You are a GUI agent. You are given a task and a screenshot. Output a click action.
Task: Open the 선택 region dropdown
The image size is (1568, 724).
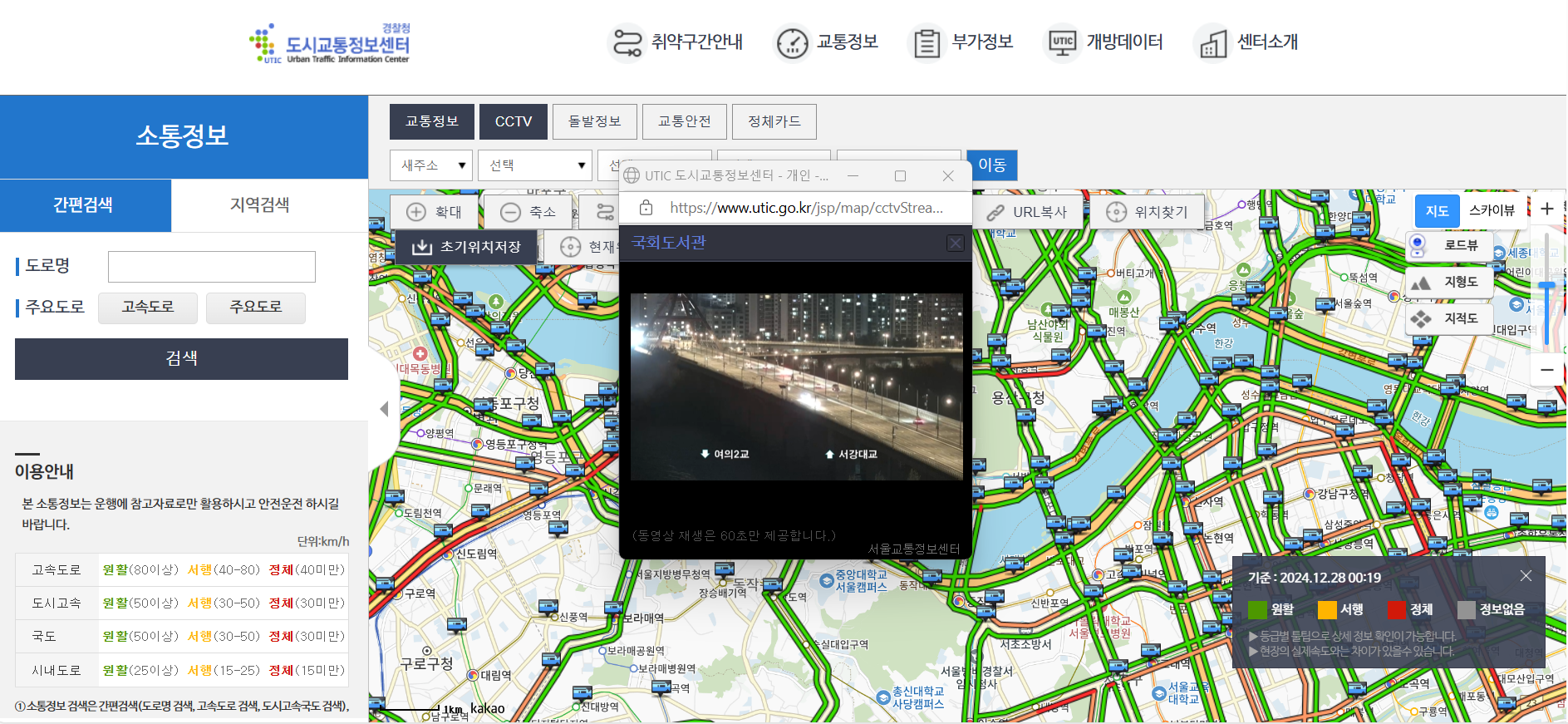[x=535, y=165]
